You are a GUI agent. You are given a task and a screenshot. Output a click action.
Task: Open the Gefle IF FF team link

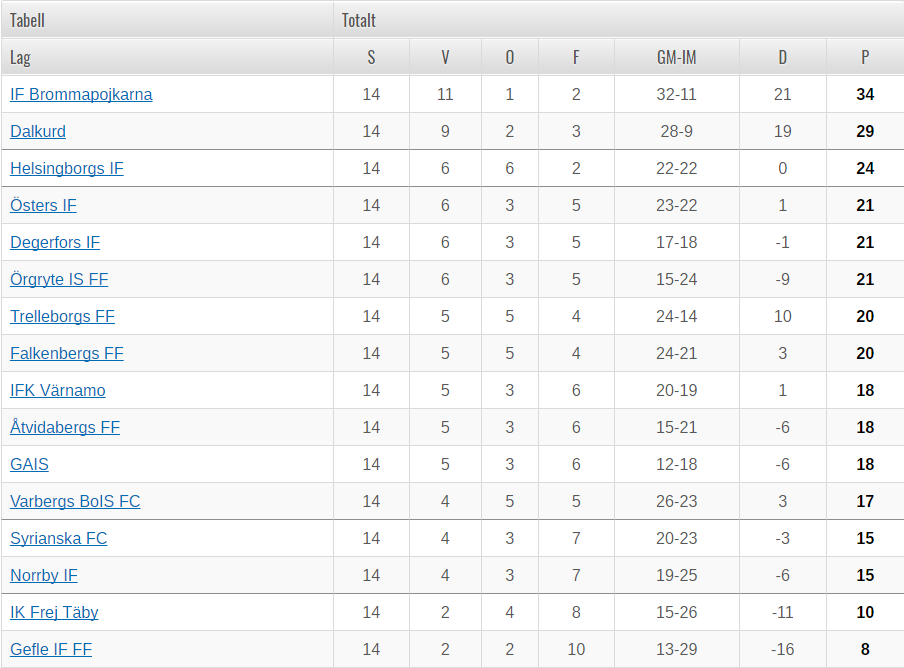[x=51, y=649]
